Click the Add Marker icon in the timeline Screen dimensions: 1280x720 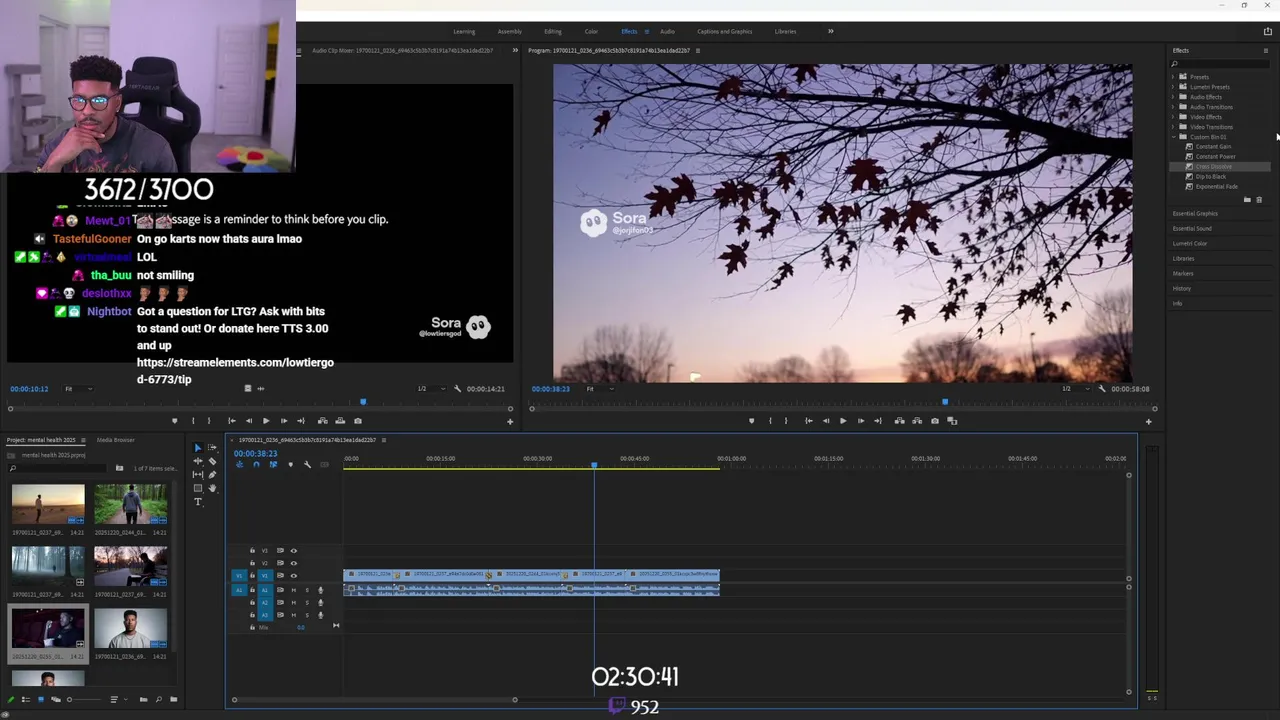[291, 464]
